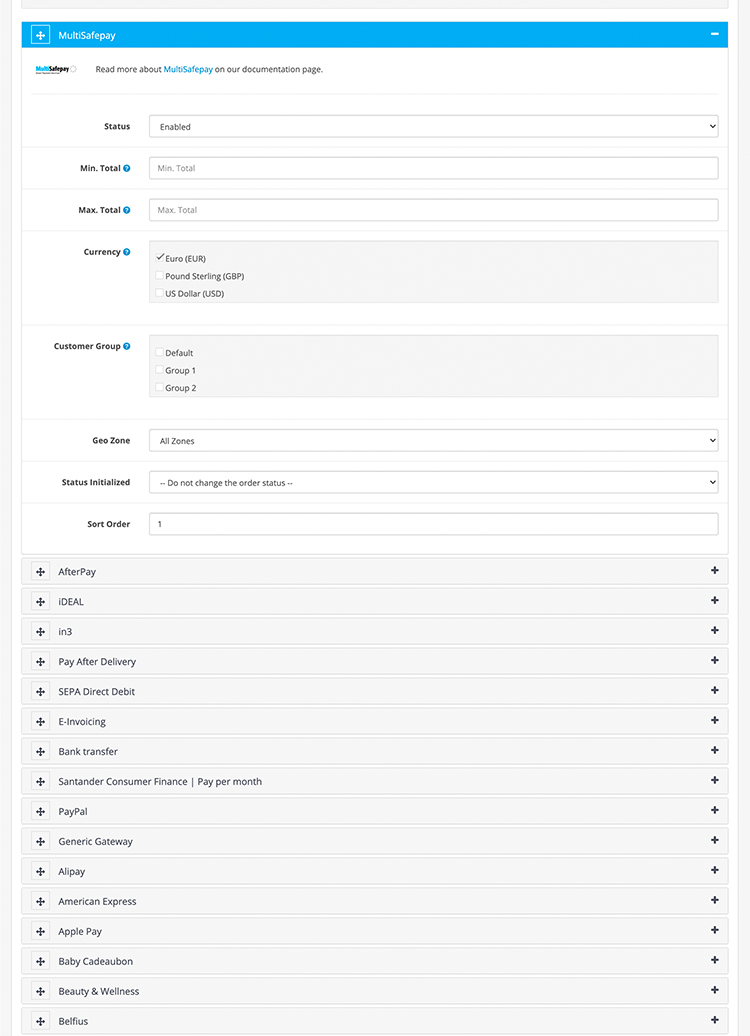Check the Group 2 customer group checkbox
The width and height of the screenshot is (750, 1036).
pos(160,387)
